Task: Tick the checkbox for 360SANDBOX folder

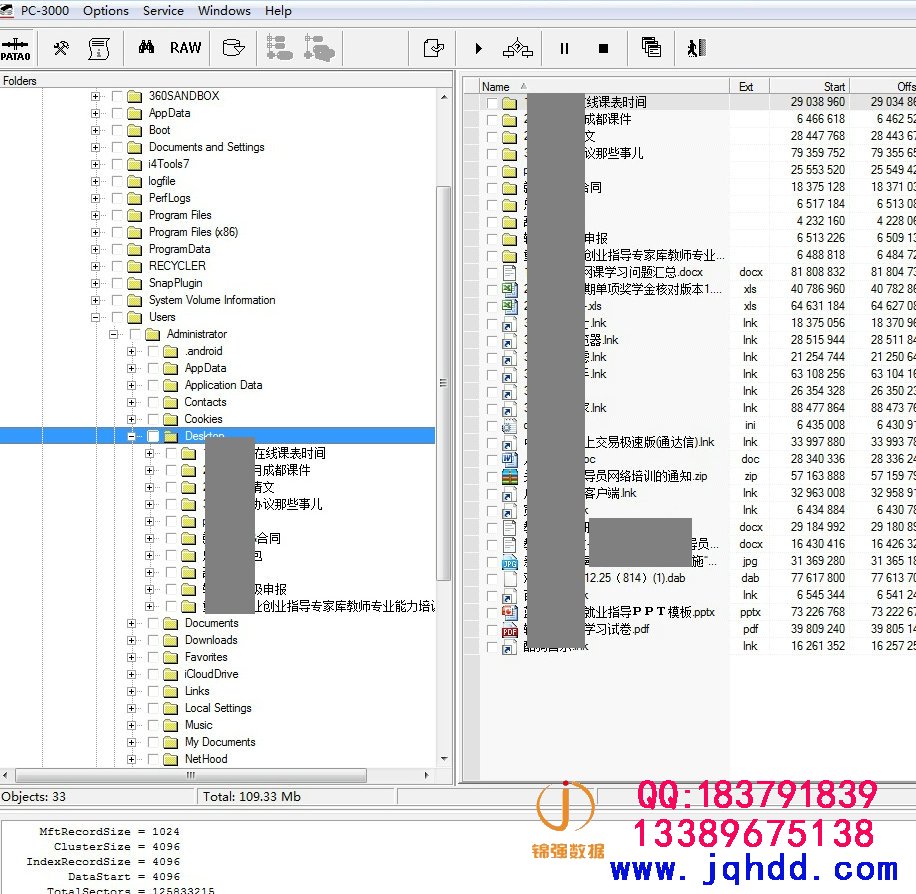Action: tap(117, 96)
